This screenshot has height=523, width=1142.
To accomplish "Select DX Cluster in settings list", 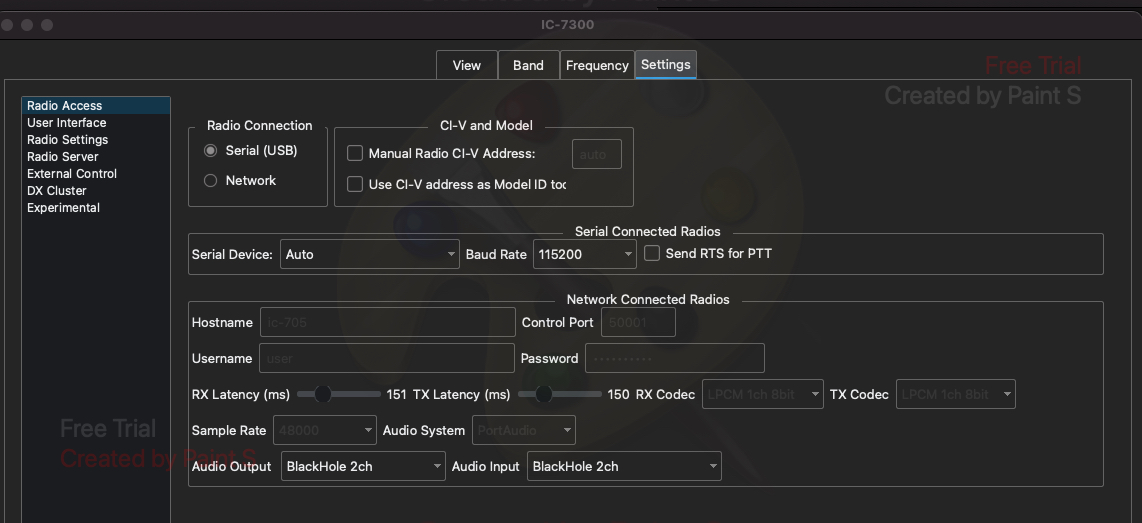I will (x=96, y=191).
